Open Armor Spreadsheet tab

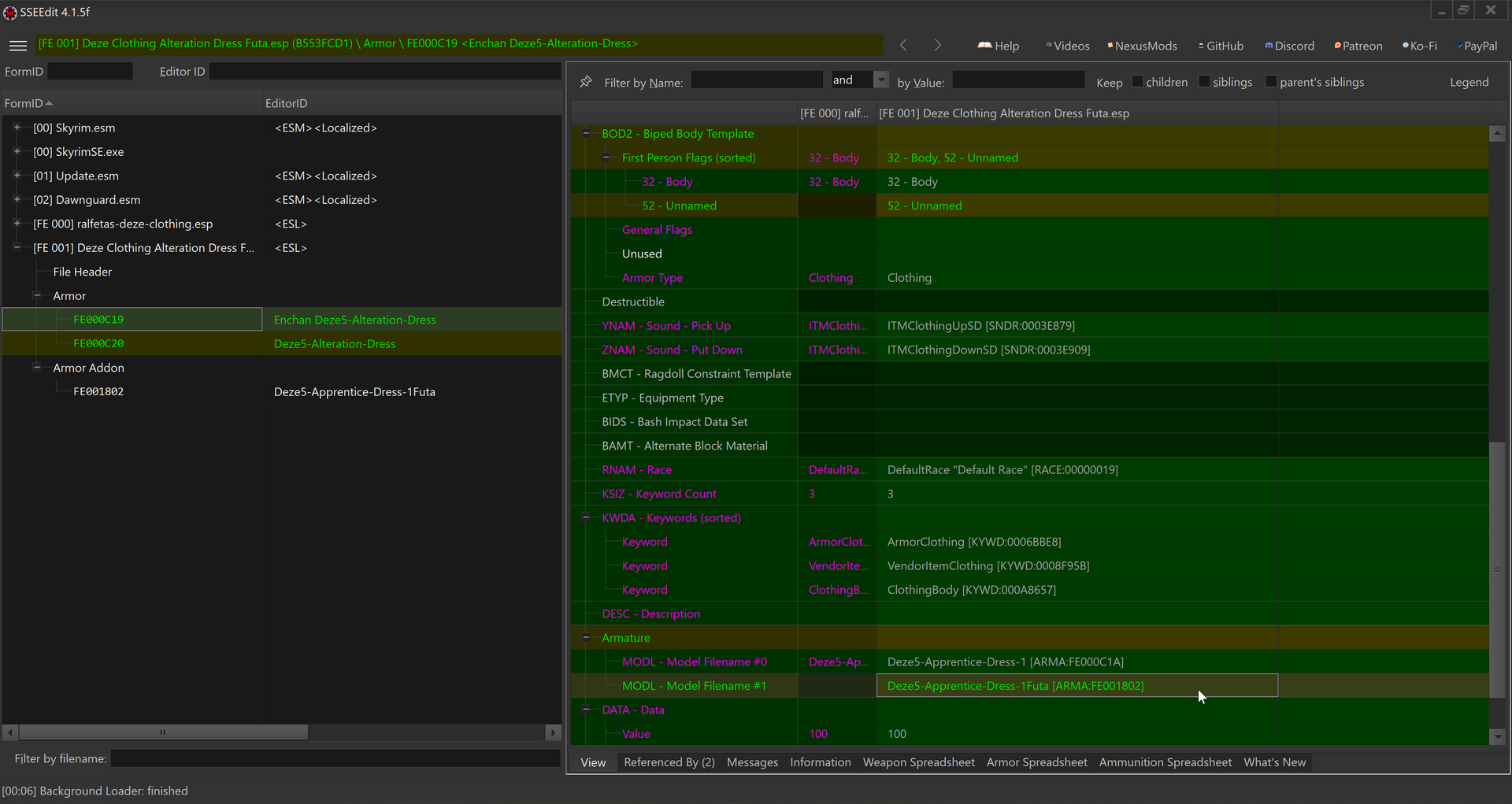tap(1037, 762)
